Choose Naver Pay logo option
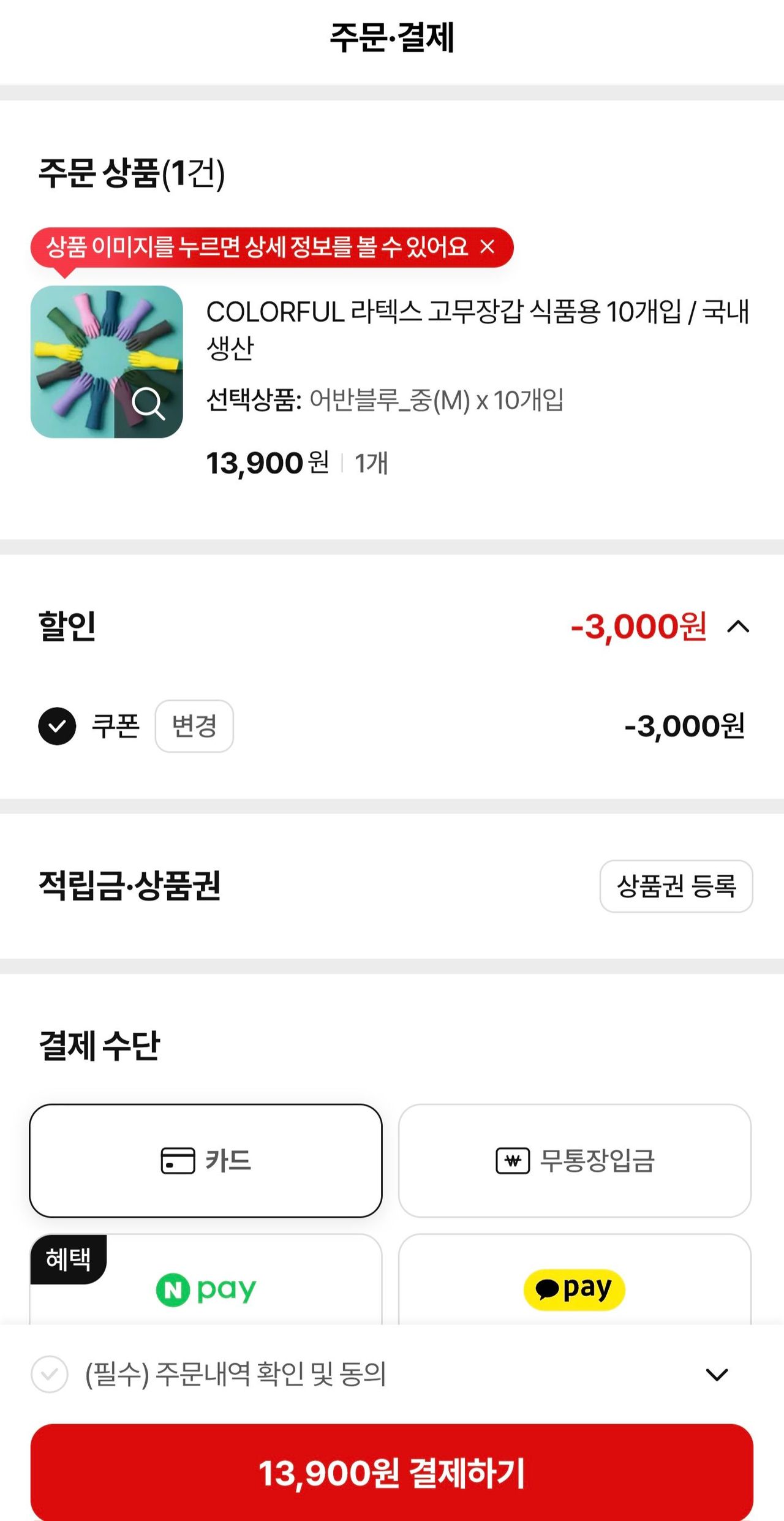The image size is (784, 1521). click(206, 1289)
